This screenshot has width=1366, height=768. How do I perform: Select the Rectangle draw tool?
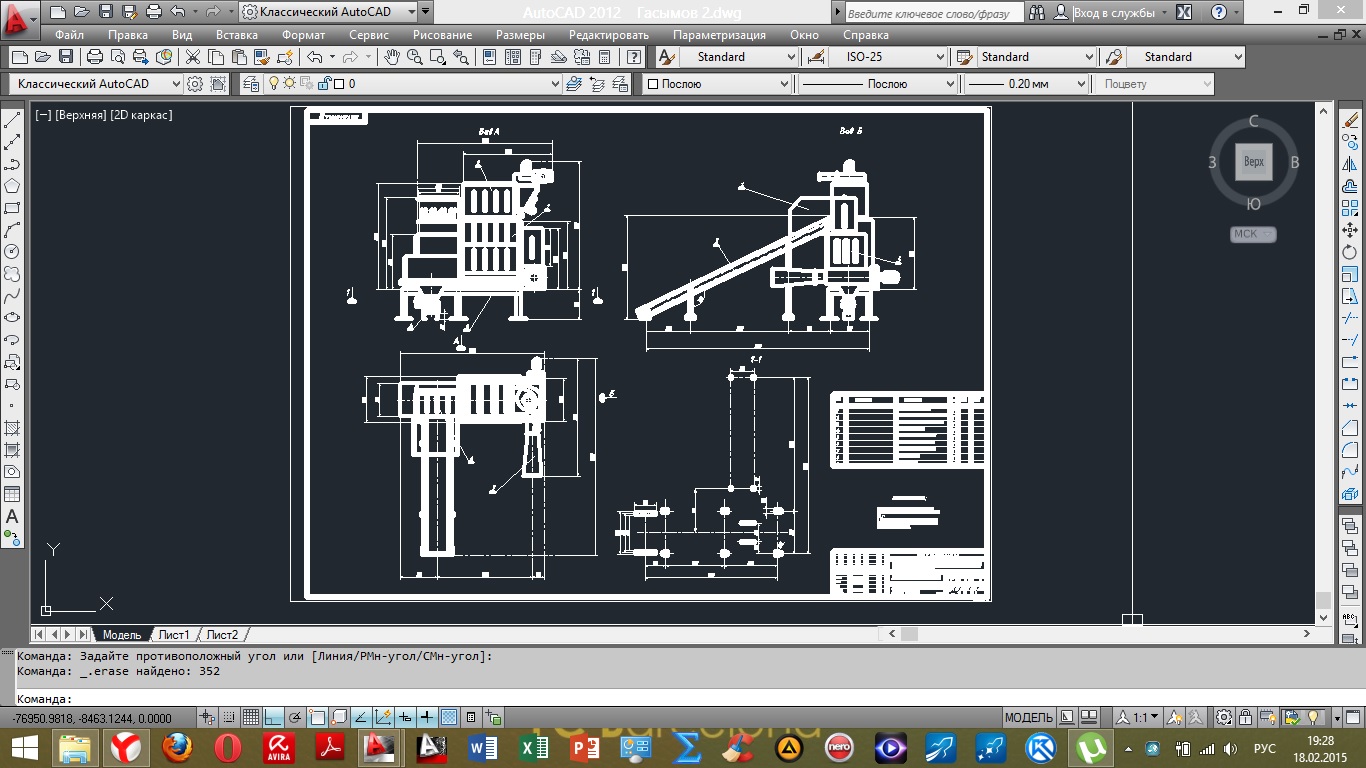[13, 208]
